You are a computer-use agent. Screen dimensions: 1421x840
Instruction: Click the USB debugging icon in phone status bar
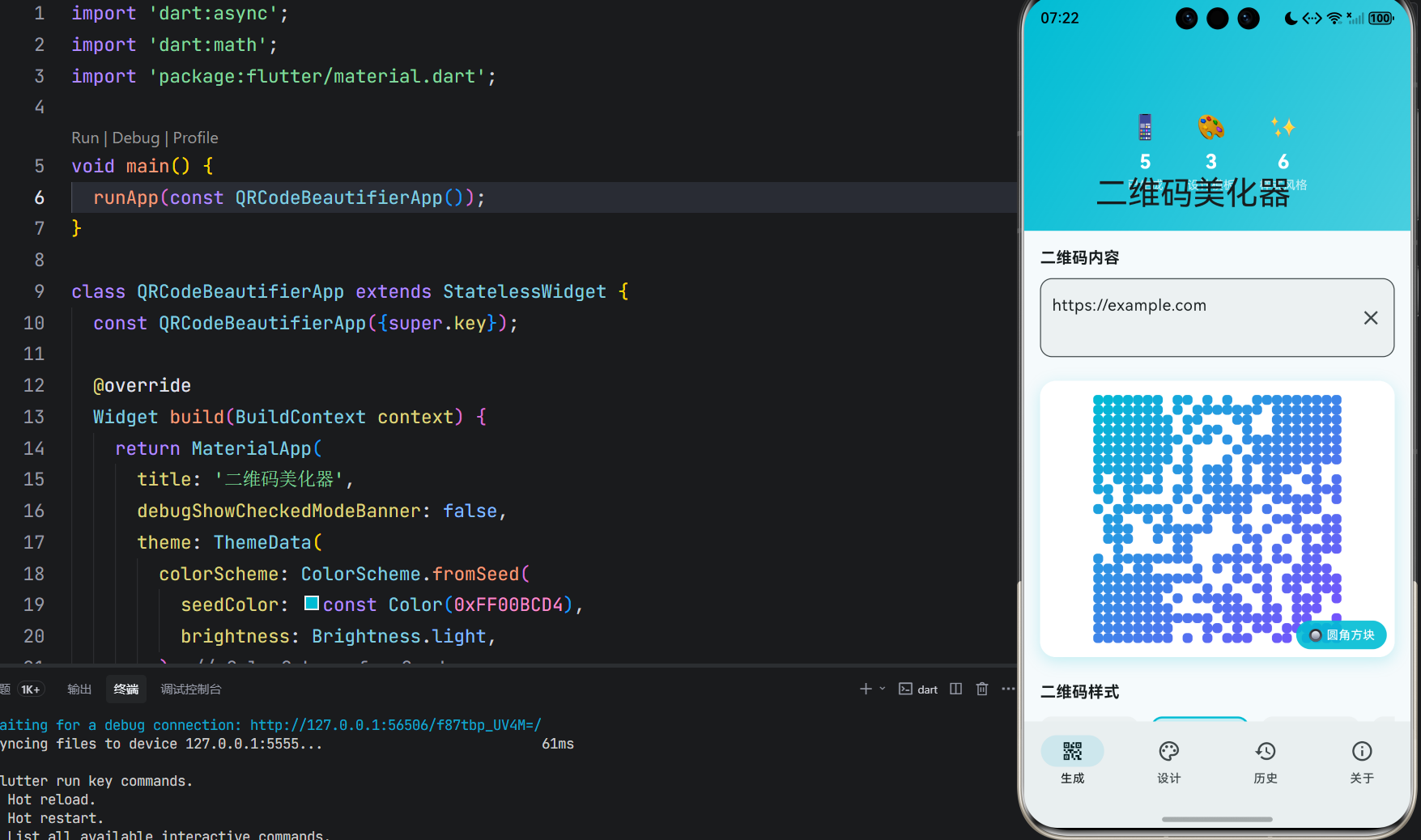(1312, 18)
